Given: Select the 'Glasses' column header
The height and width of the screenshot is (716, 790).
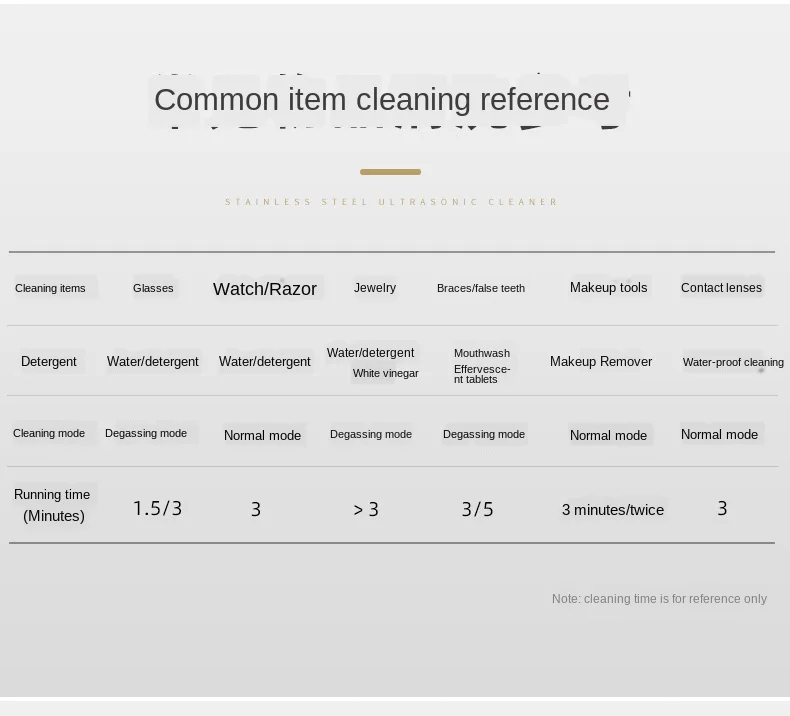Looking at the screenshot, I should tap(153, 288).
